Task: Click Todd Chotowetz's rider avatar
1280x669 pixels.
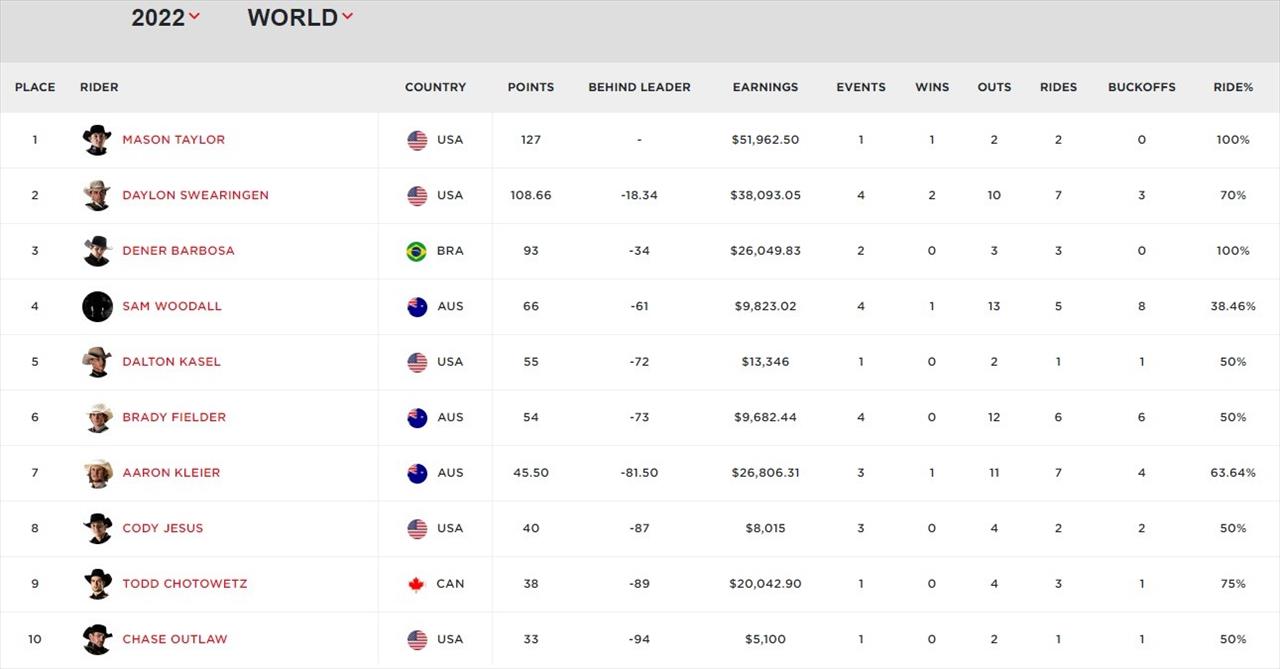Action: (97, 584)
